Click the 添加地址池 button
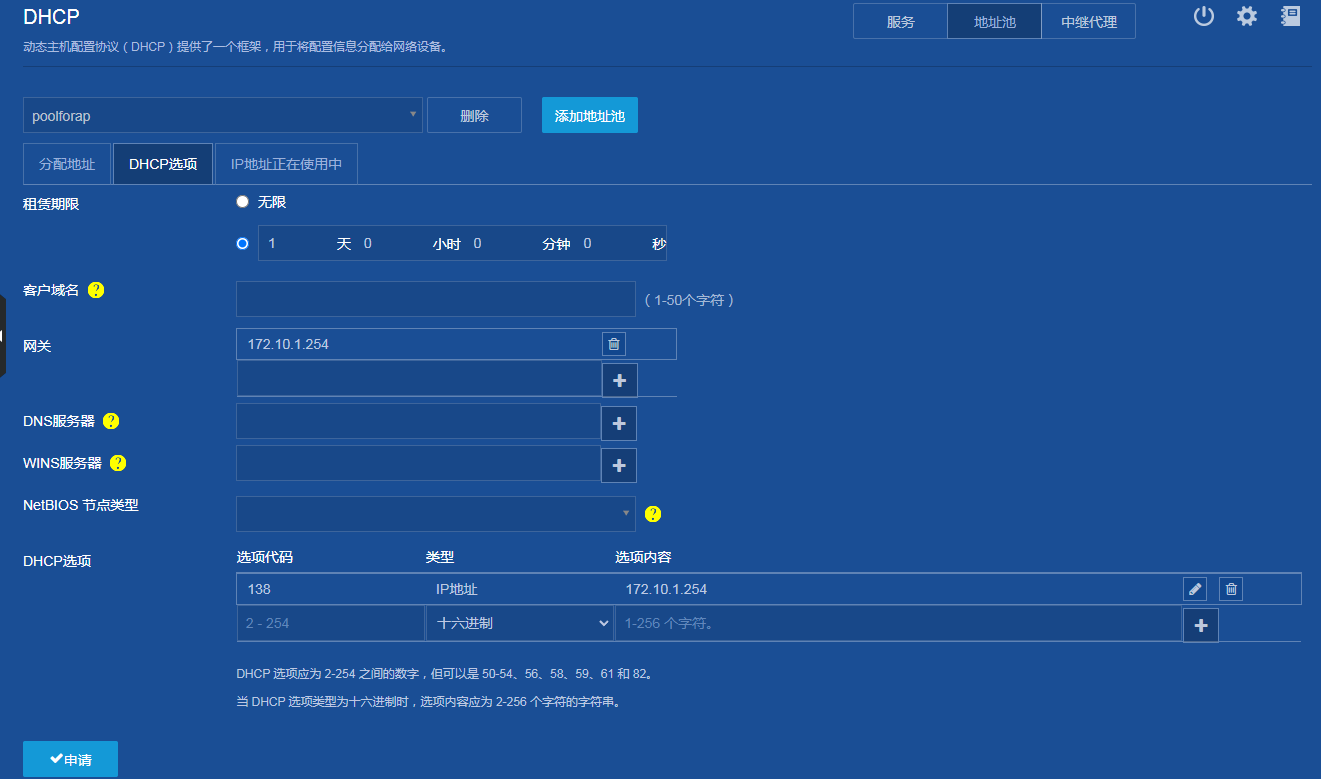 click(x=590, y=115)
